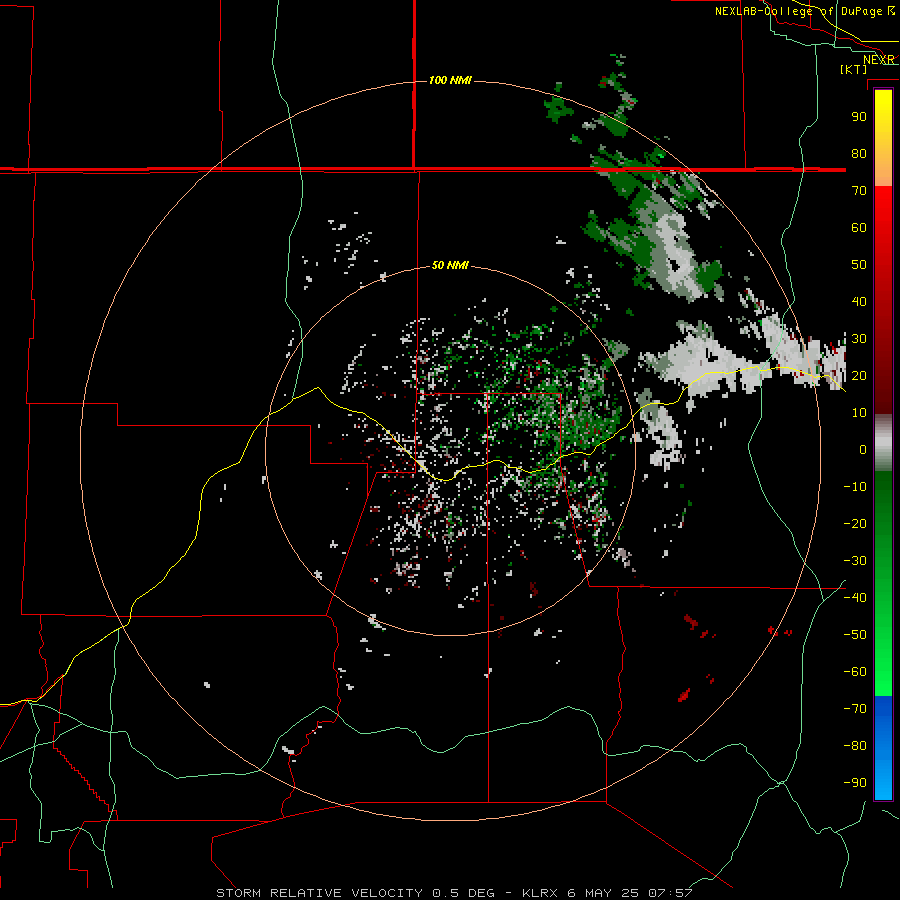Click the -90 value on the velocity scale

click(x=855, y=783)
